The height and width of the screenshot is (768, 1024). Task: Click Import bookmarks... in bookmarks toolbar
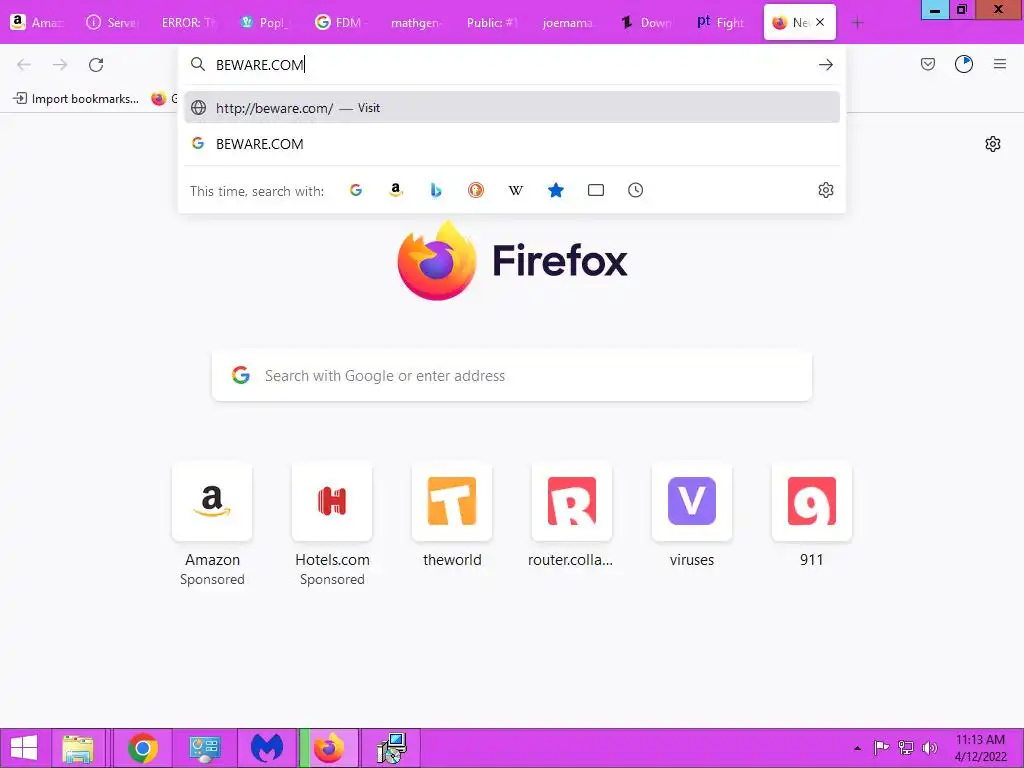[x=76, y=99]
